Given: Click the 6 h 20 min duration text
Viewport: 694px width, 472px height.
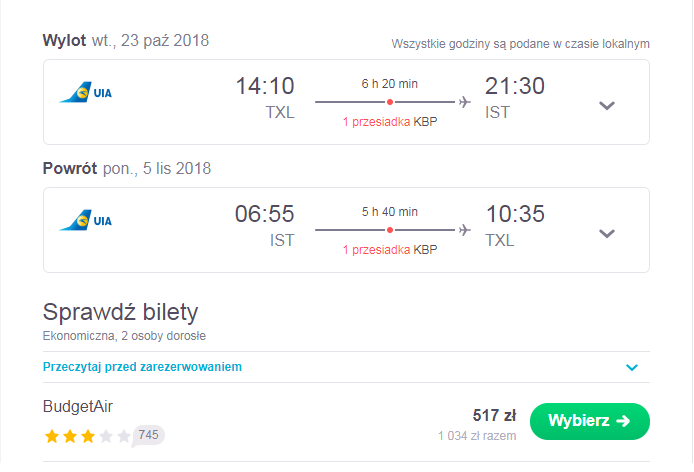Looking at the screenshot, I should tap(389, 84).
